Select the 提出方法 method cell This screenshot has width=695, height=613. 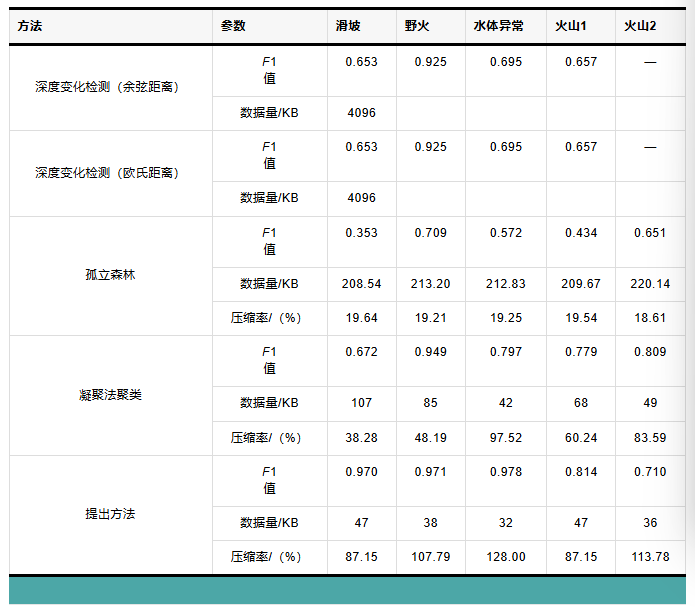tap(110, 514)
